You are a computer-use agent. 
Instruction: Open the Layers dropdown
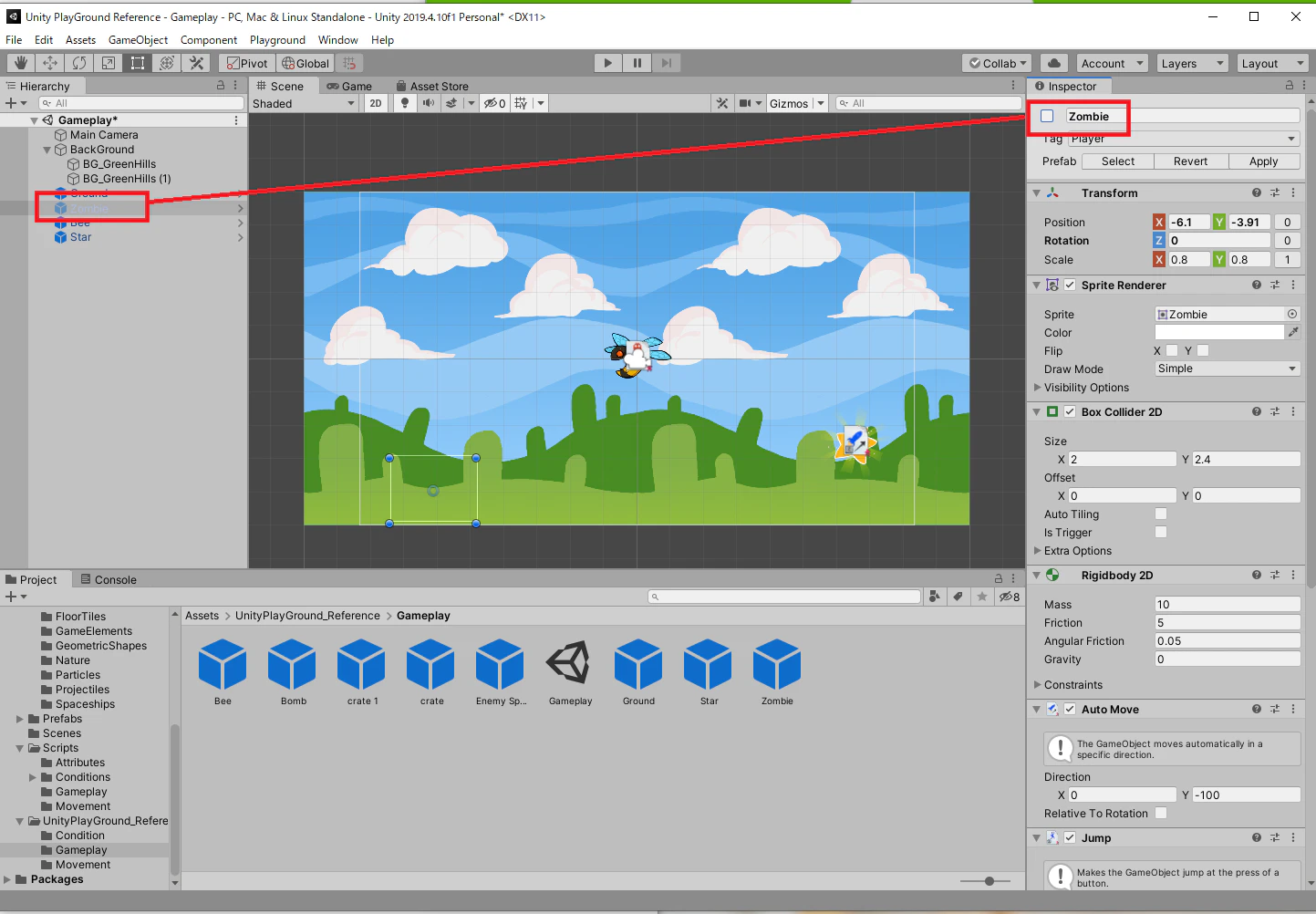[x=1193, y=63]
